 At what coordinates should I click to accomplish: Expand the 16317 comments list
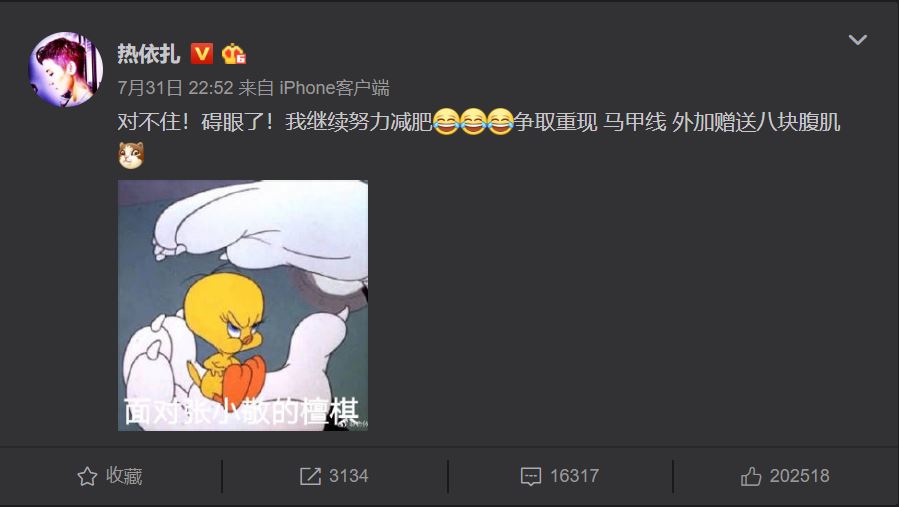(574, 476)
